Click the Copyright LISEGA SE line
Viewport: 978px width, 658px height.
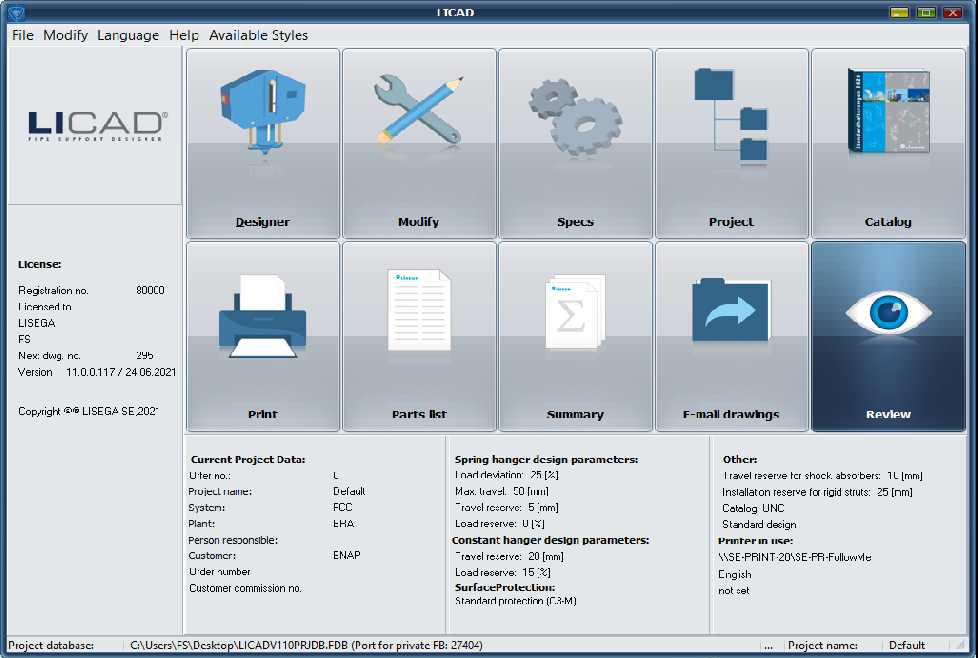click(88, 412)
